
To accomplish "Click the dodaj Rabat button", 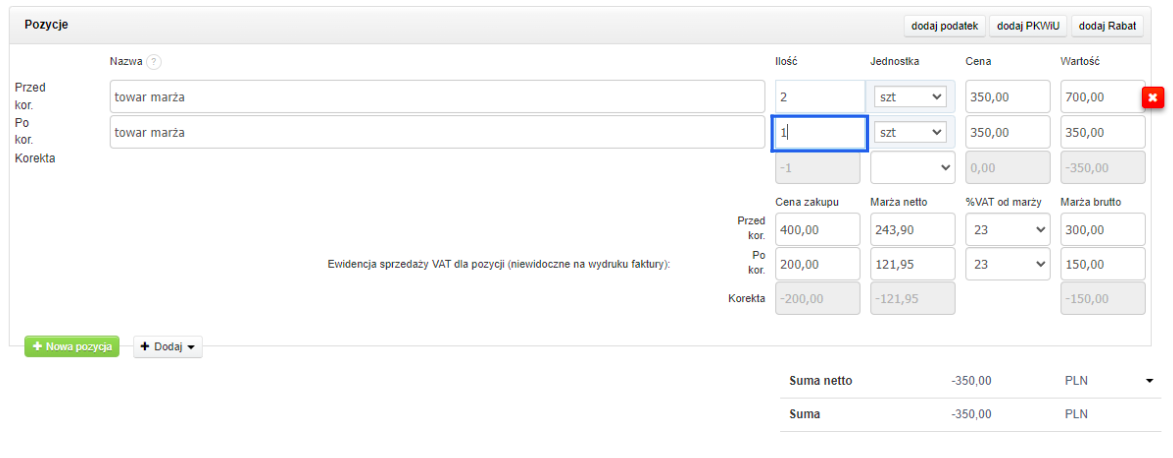I will tap(1107, 25).
